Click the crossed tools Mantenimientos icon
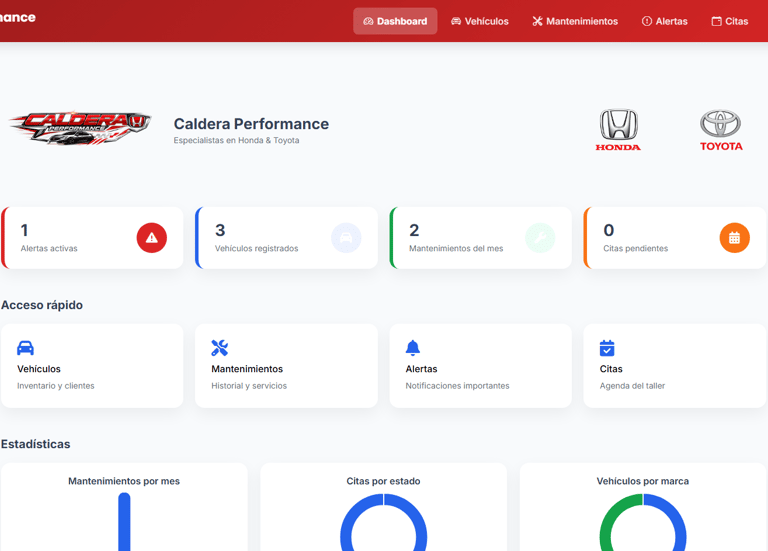Screen dimensions: 768x551 point(219,348)
